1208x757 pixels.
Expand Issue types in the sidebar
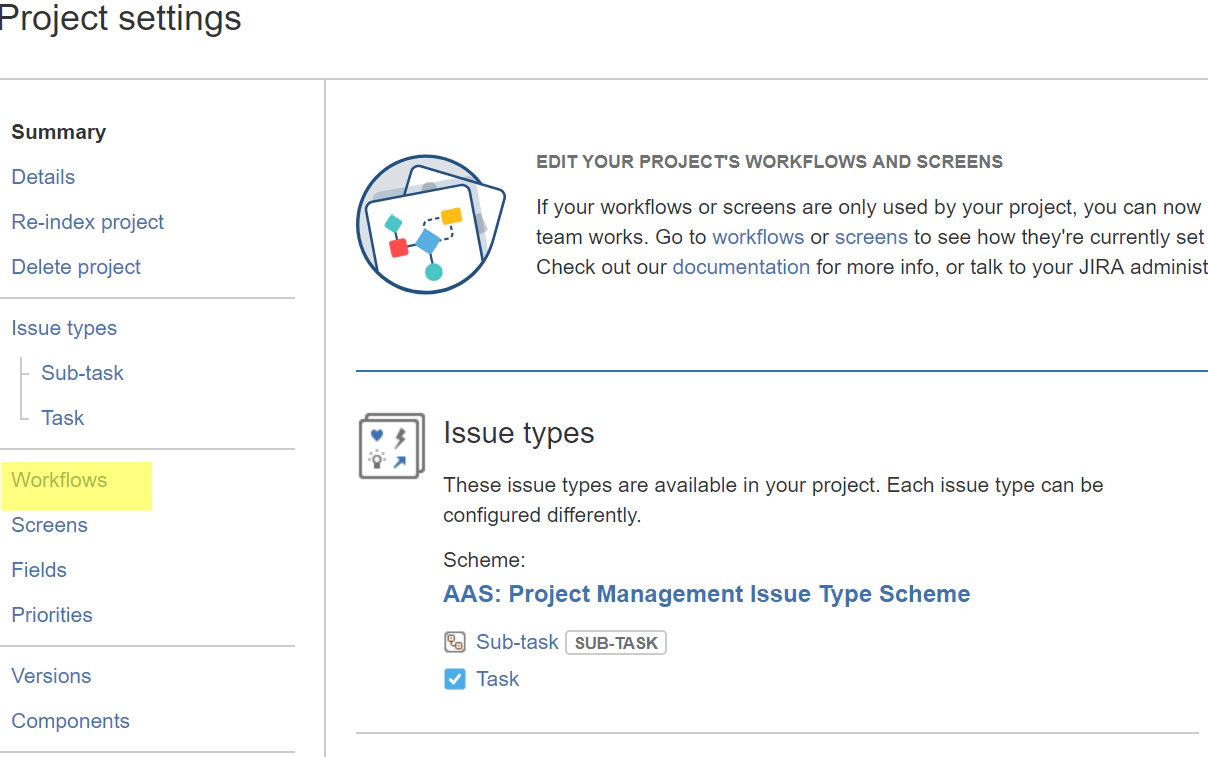(x=64, y=327)
